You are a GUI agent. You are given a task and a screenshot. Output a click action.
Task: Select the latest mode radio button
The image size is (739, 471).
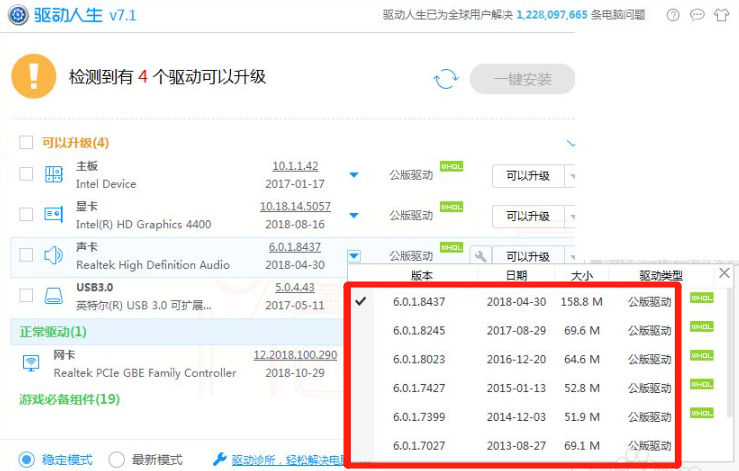[116, 460]
